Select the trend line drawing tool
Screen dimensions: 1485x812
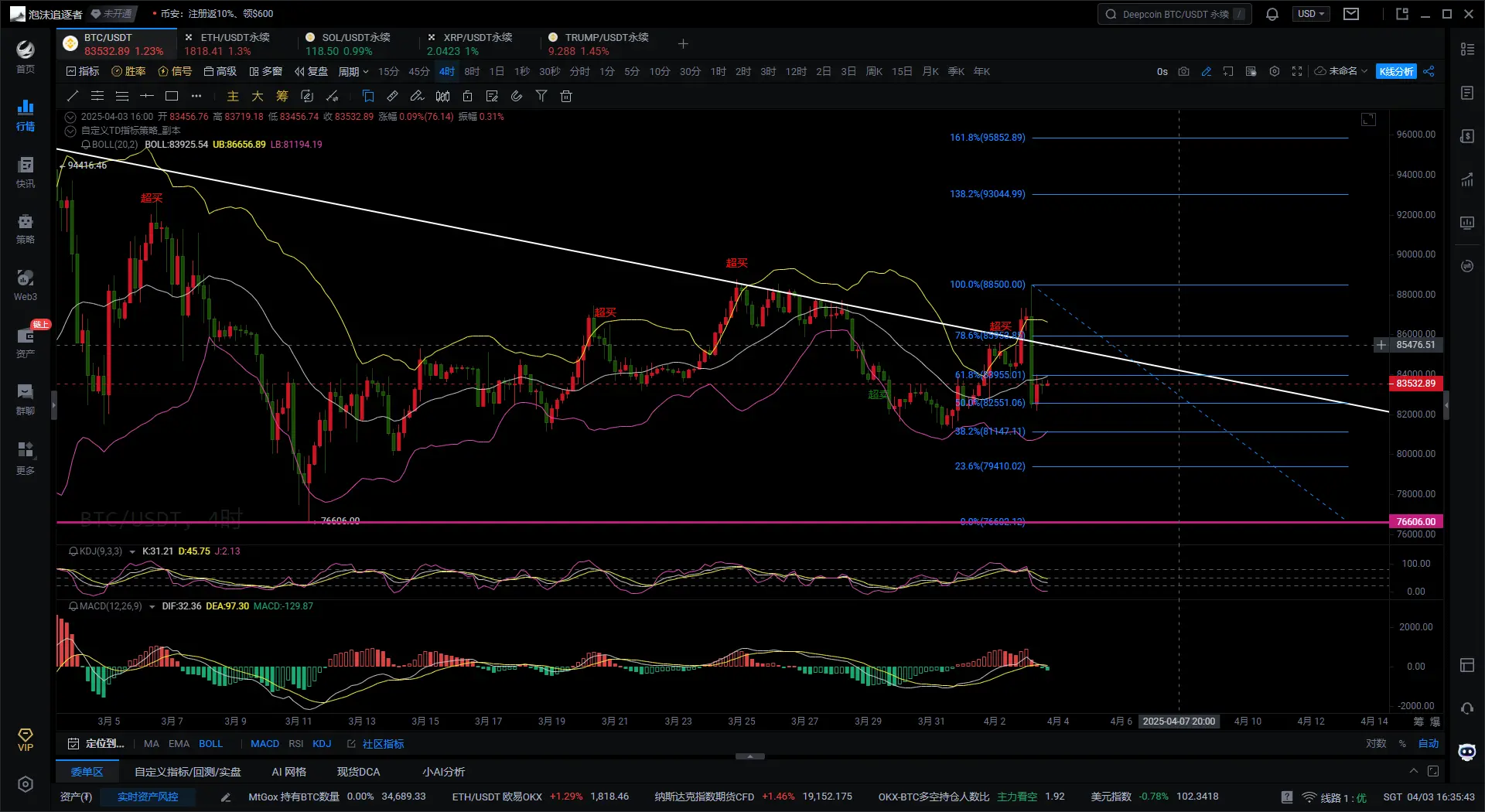coord(73,96)
